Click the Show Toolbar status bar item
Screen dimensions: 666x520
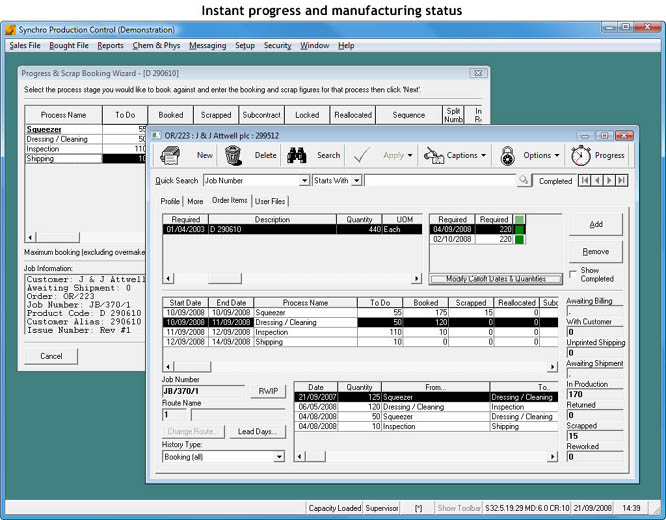coord(459,508)
